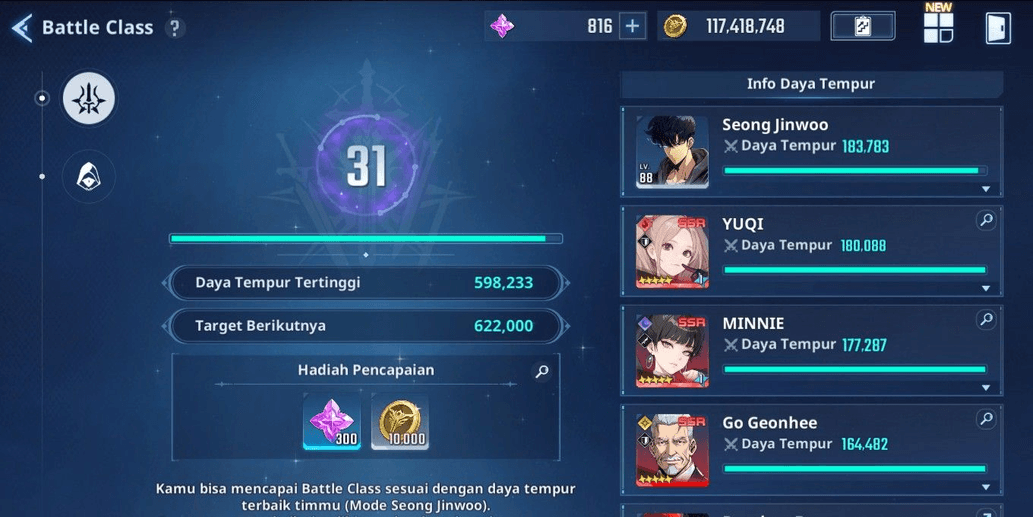
Task: Tap the exit door icon
Action: 998,28
